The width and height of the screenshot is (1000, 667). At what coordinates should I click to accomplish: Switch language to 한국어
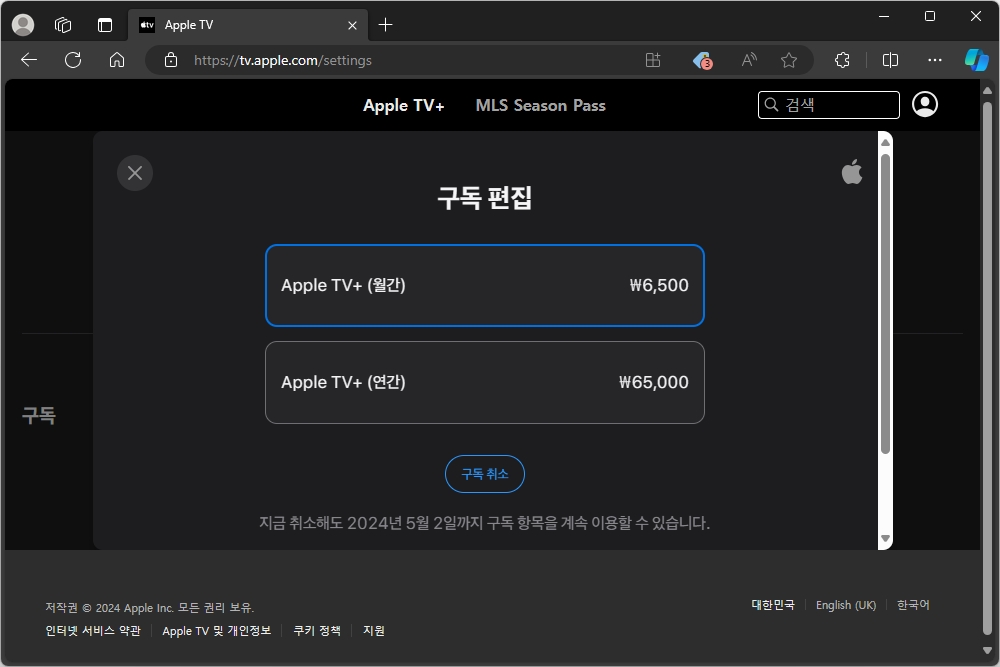tap(913, 605)
